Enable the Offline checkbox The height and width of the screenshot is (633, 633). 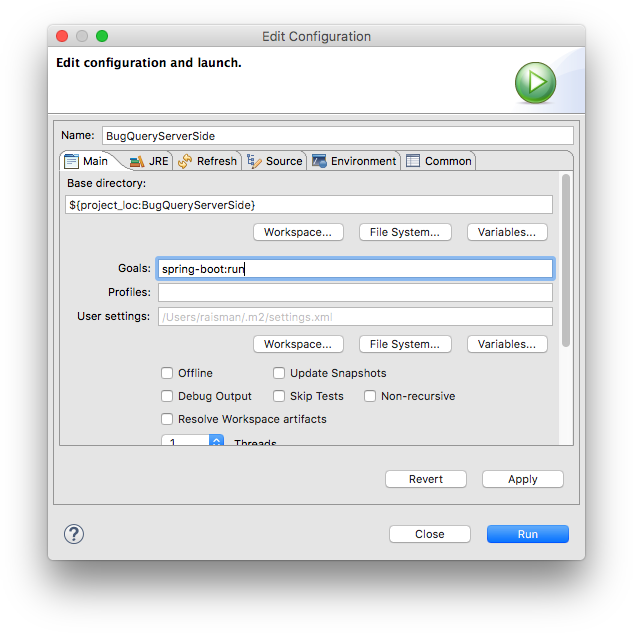pos(167,373)
